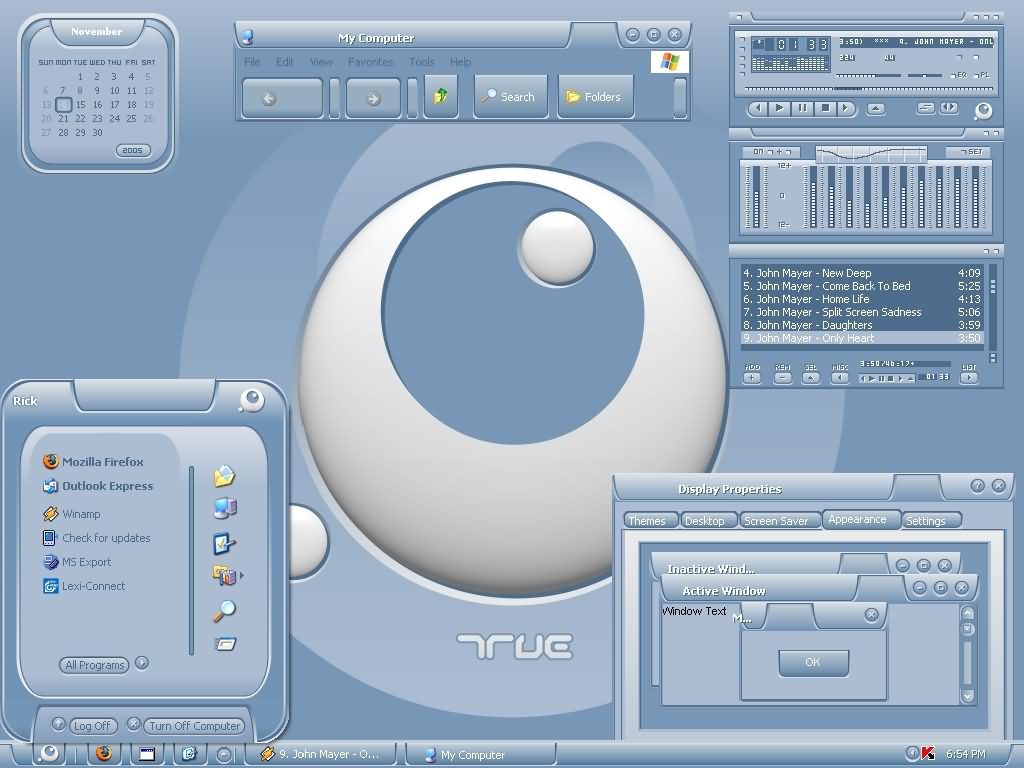Open playlist LIST button

coord(968,377)
